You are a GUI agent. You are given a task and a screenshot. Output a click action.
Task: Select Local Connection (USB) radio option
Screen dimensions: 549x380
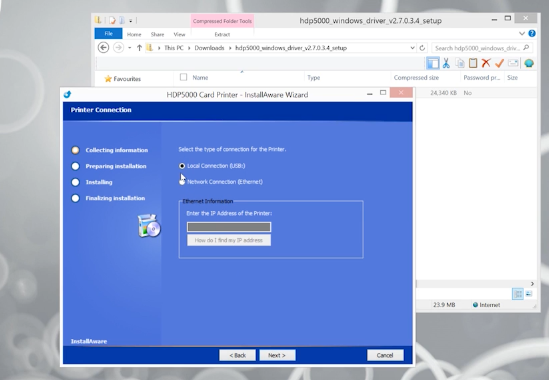[182, 166]
